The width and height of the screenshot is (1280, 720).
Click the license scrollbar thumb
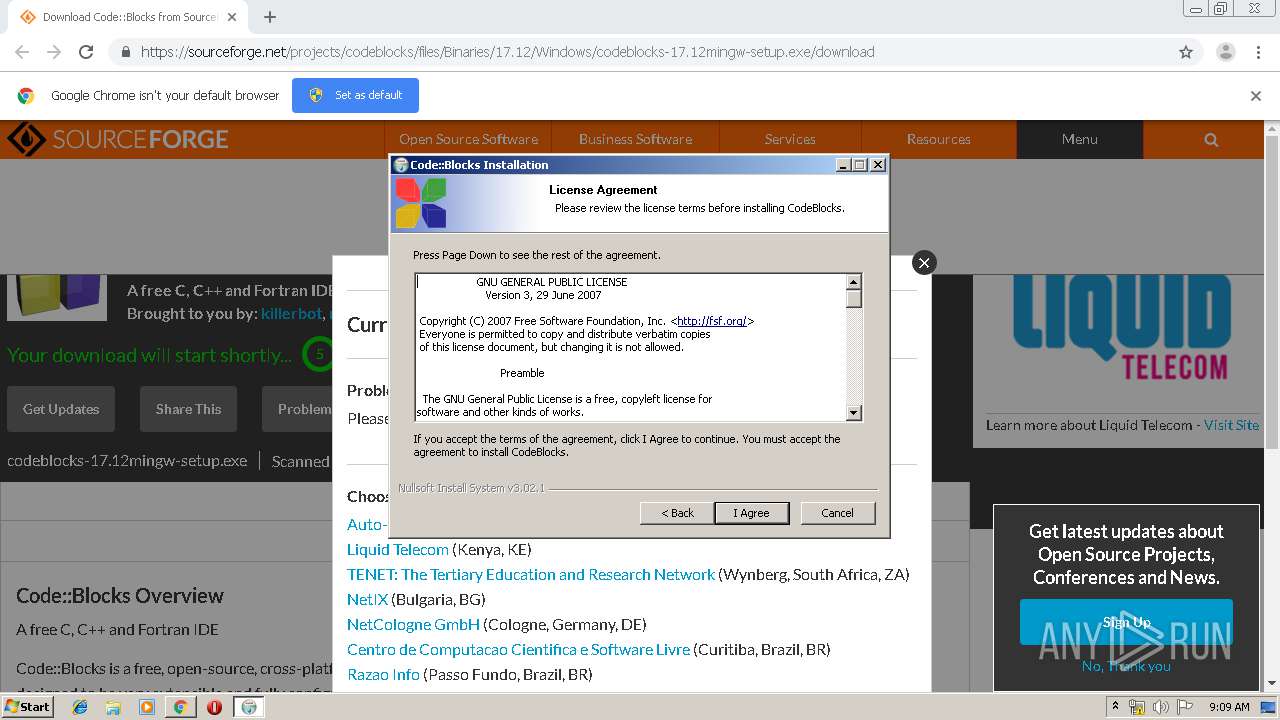pos(854,298)
